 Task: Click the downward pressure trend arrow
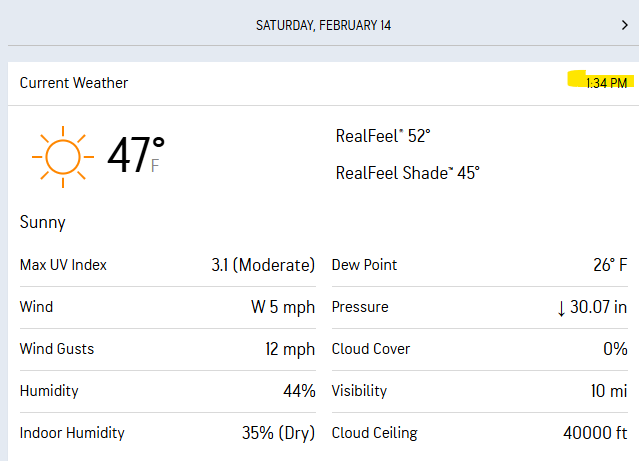point(561,308)
